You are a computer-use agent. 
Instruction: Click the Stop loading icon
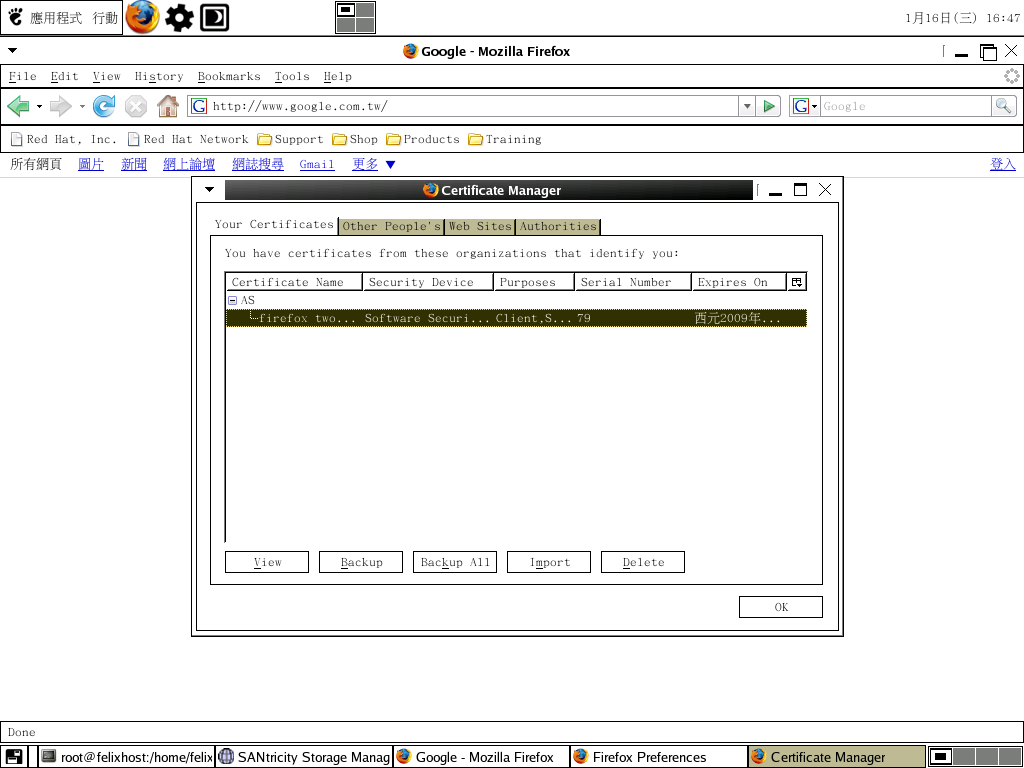coord(136,106)
